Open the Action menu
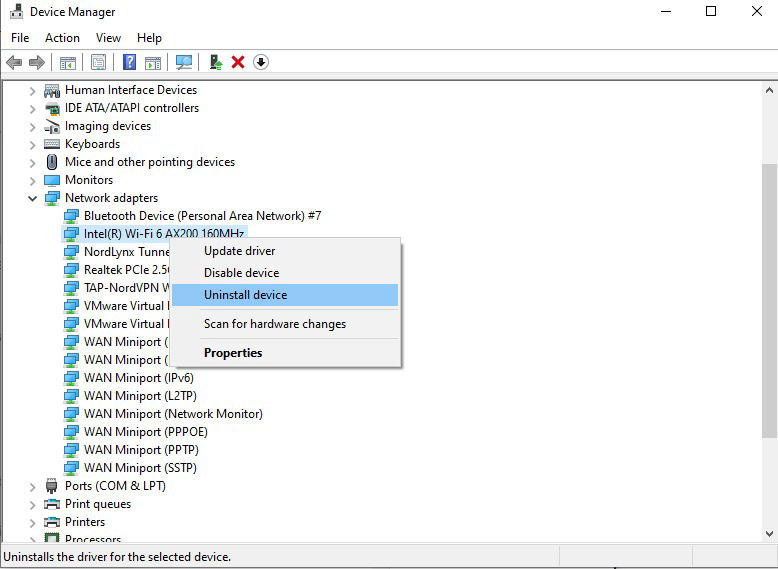778x569 pixels. pyautogui.click(x=62, y=38)
